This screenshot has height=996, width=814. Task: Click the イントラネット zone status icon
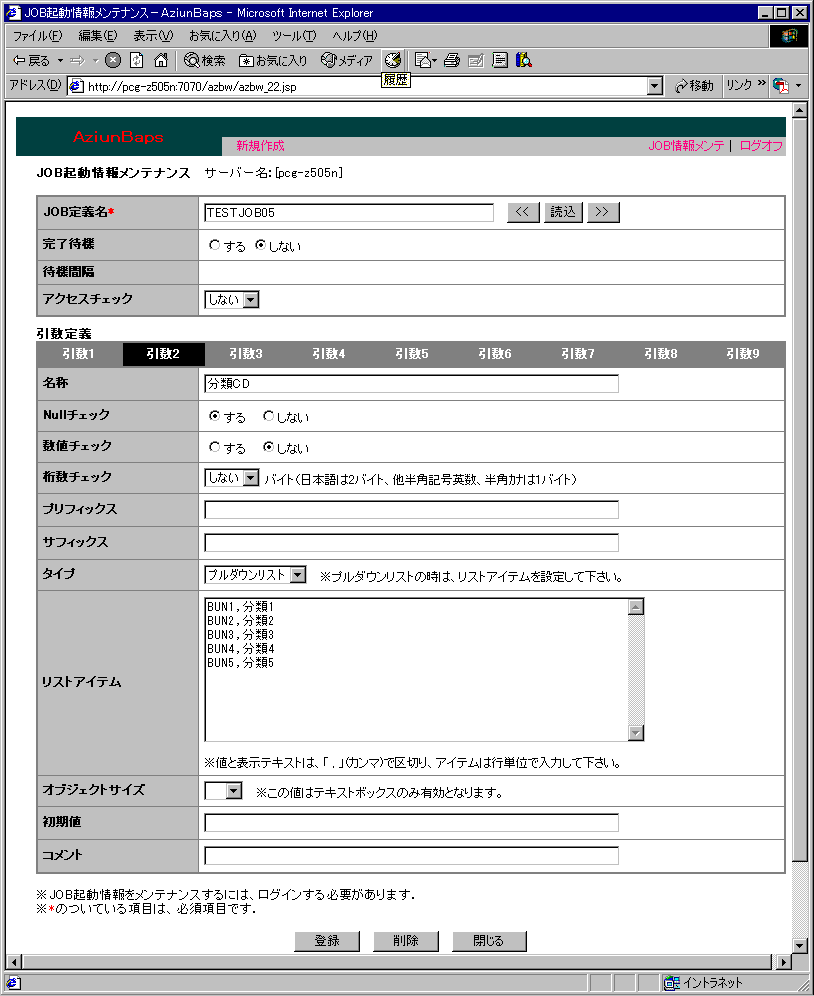(672, 983)
